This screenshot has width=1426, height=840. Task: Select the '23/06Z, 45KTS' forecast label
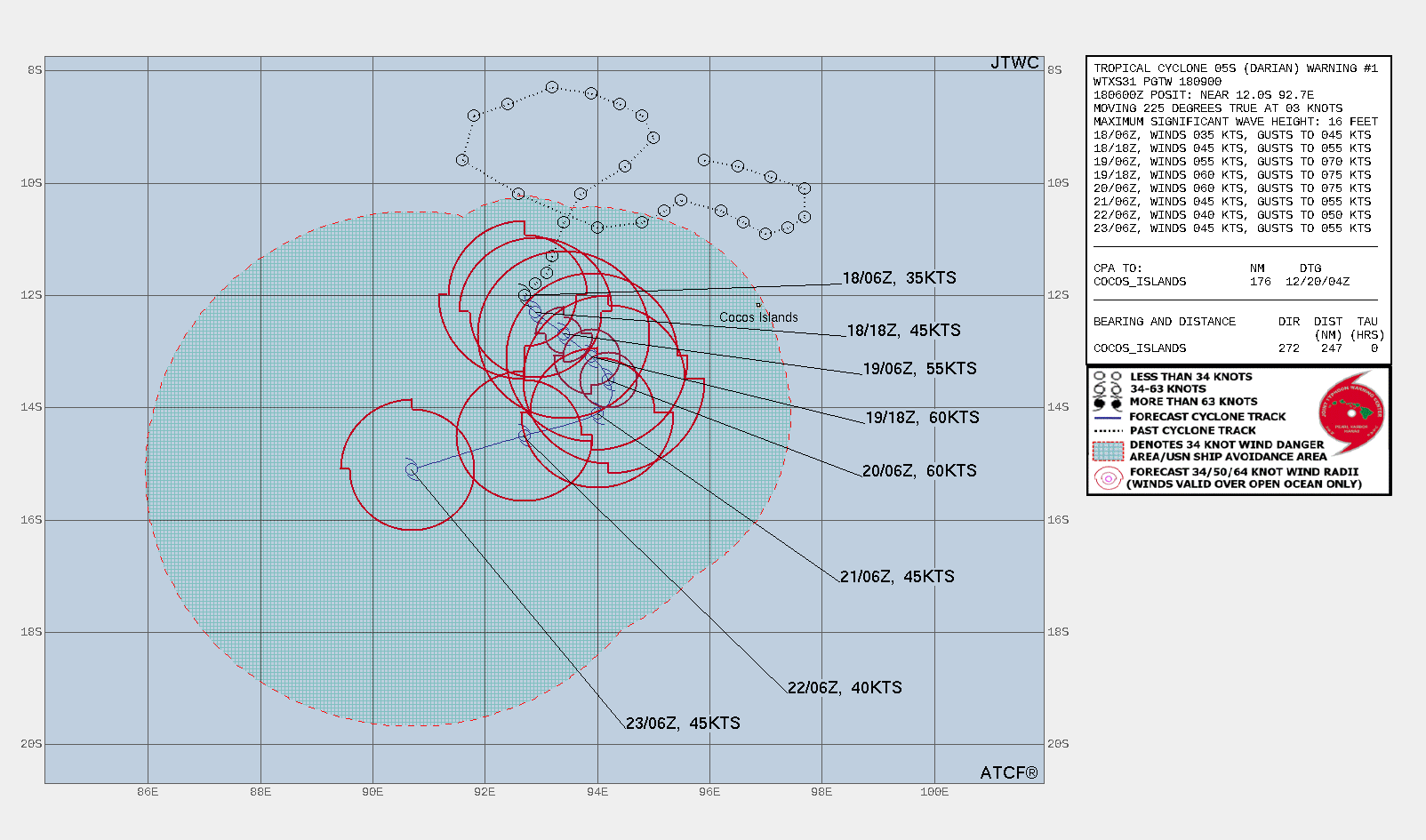pos(683,724)
